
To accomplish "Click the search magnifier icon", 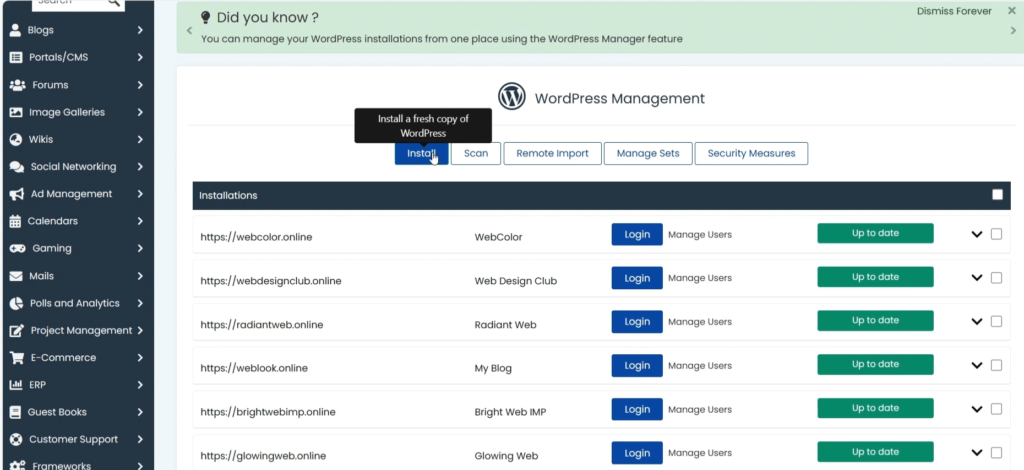I will coord(114,3).
